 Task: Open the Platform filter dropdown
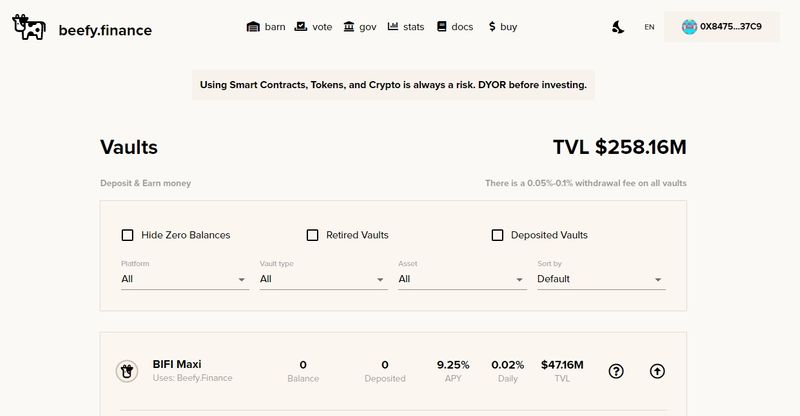(x=184, y=279)
